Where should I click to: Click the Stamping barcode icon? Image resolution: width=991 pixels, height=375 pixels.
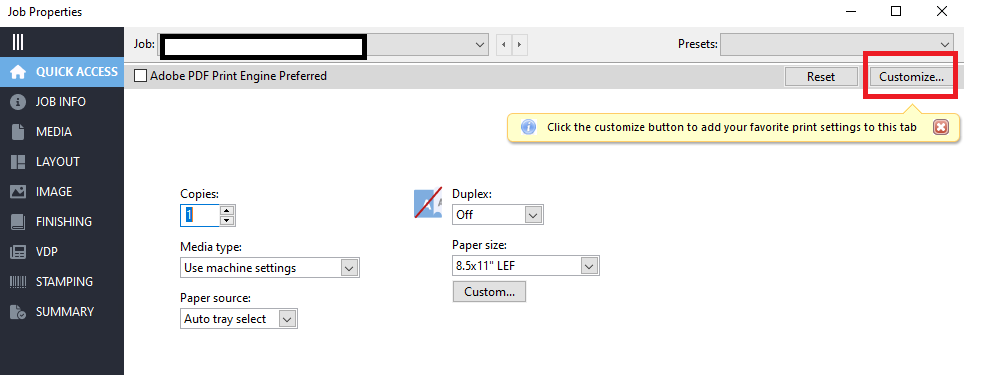click(18, 282)
